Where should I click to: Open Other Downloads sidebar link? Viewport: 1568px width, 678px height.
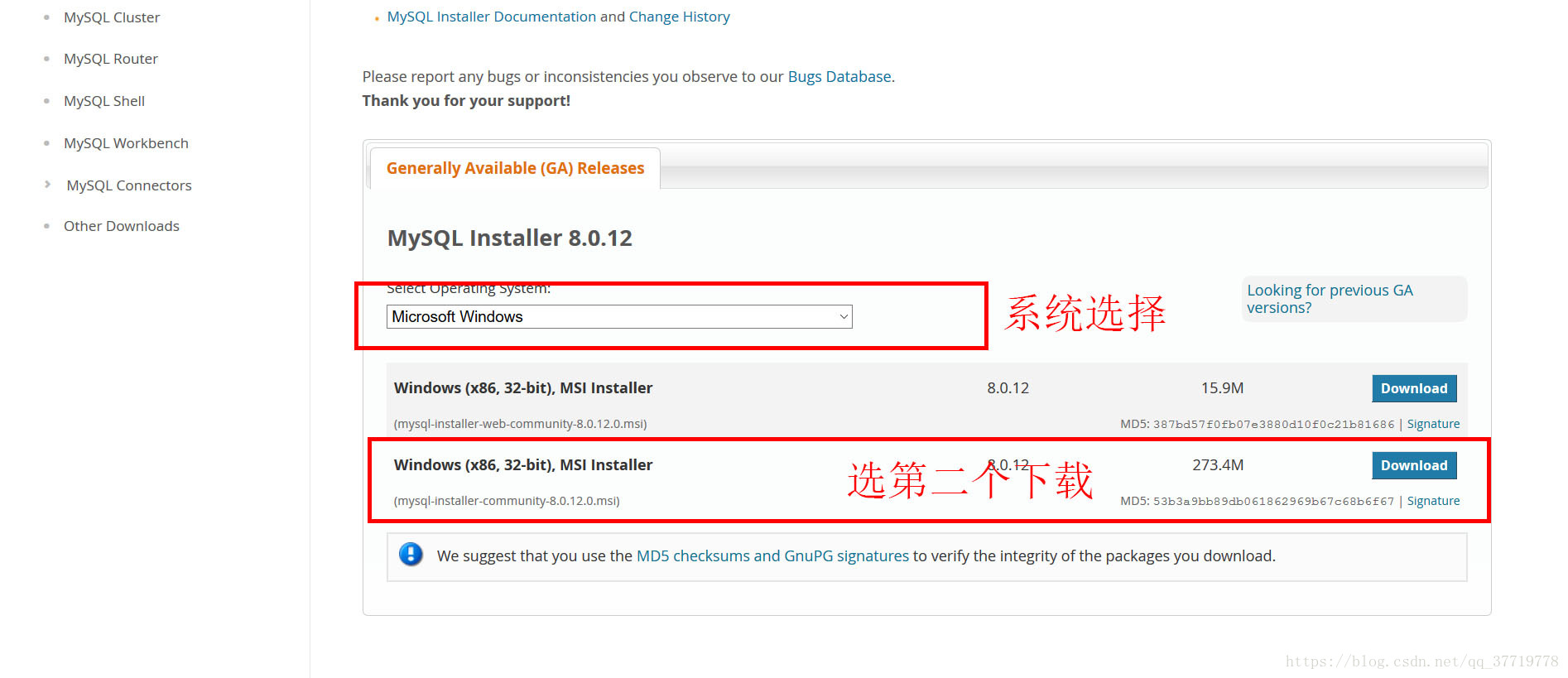[122, 226]
